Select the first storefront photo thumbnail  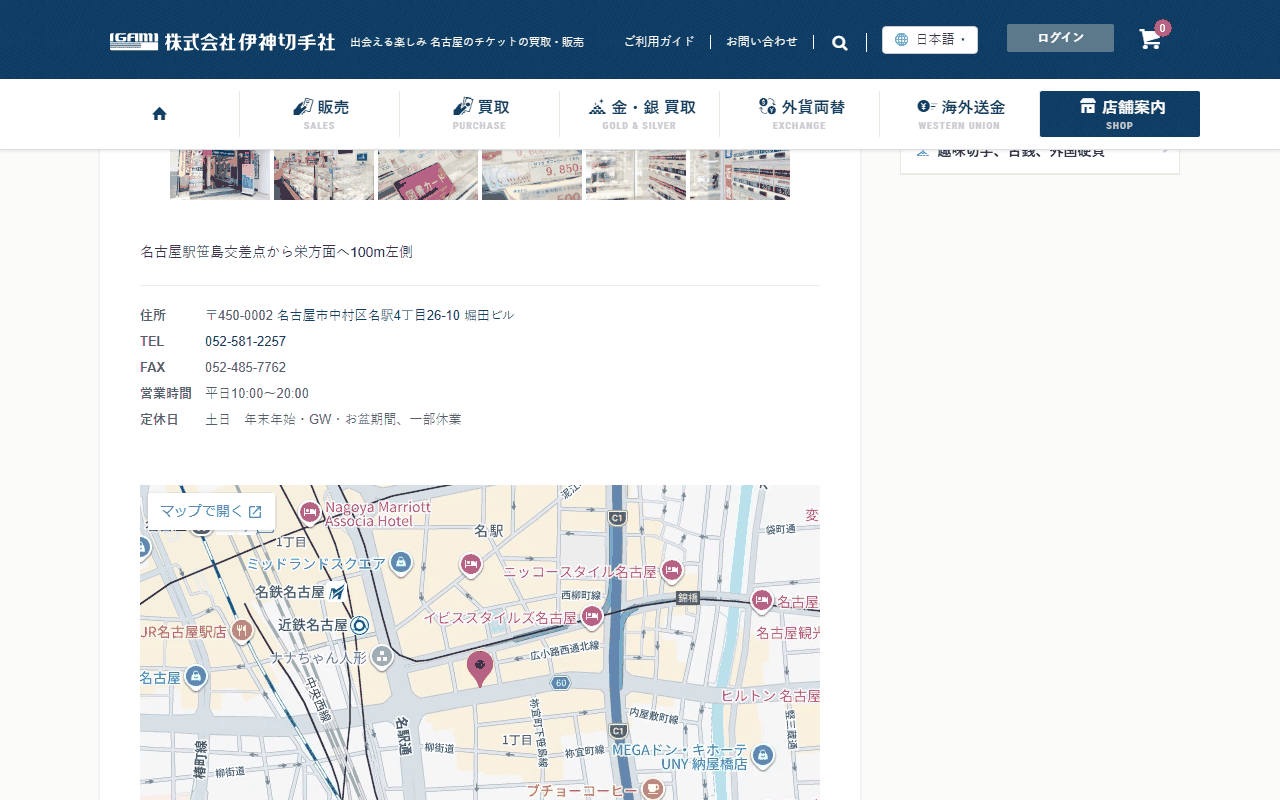coord(220,175)
